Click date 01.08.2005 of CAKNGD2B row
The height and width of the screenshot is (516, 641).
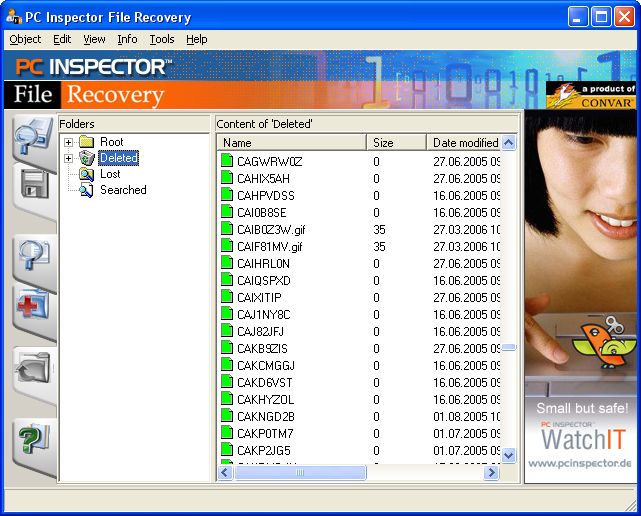click(460, 416)
